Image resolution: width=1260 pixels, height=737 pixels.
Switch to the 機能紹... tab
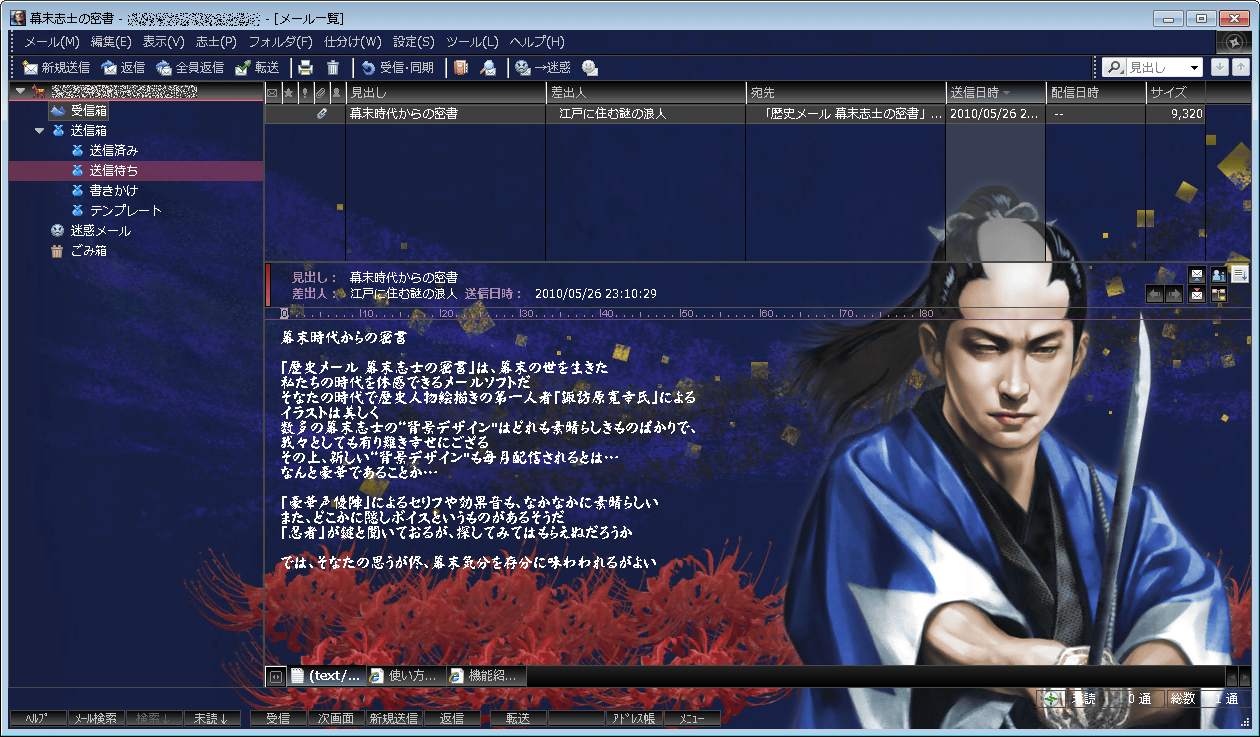[x=487, y=675]
